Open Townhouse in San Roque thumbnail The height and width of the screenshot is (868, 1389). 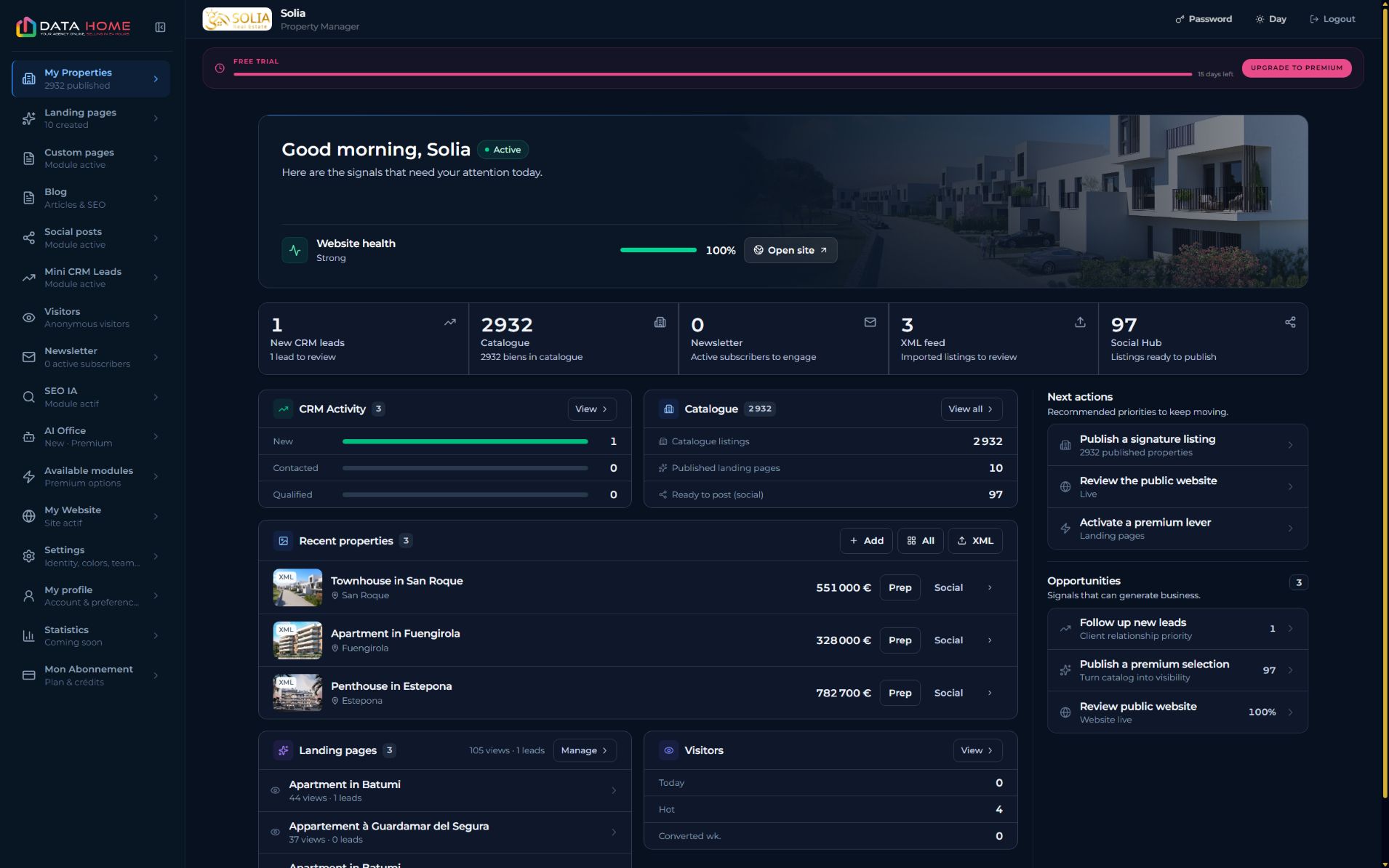(297, 587)
